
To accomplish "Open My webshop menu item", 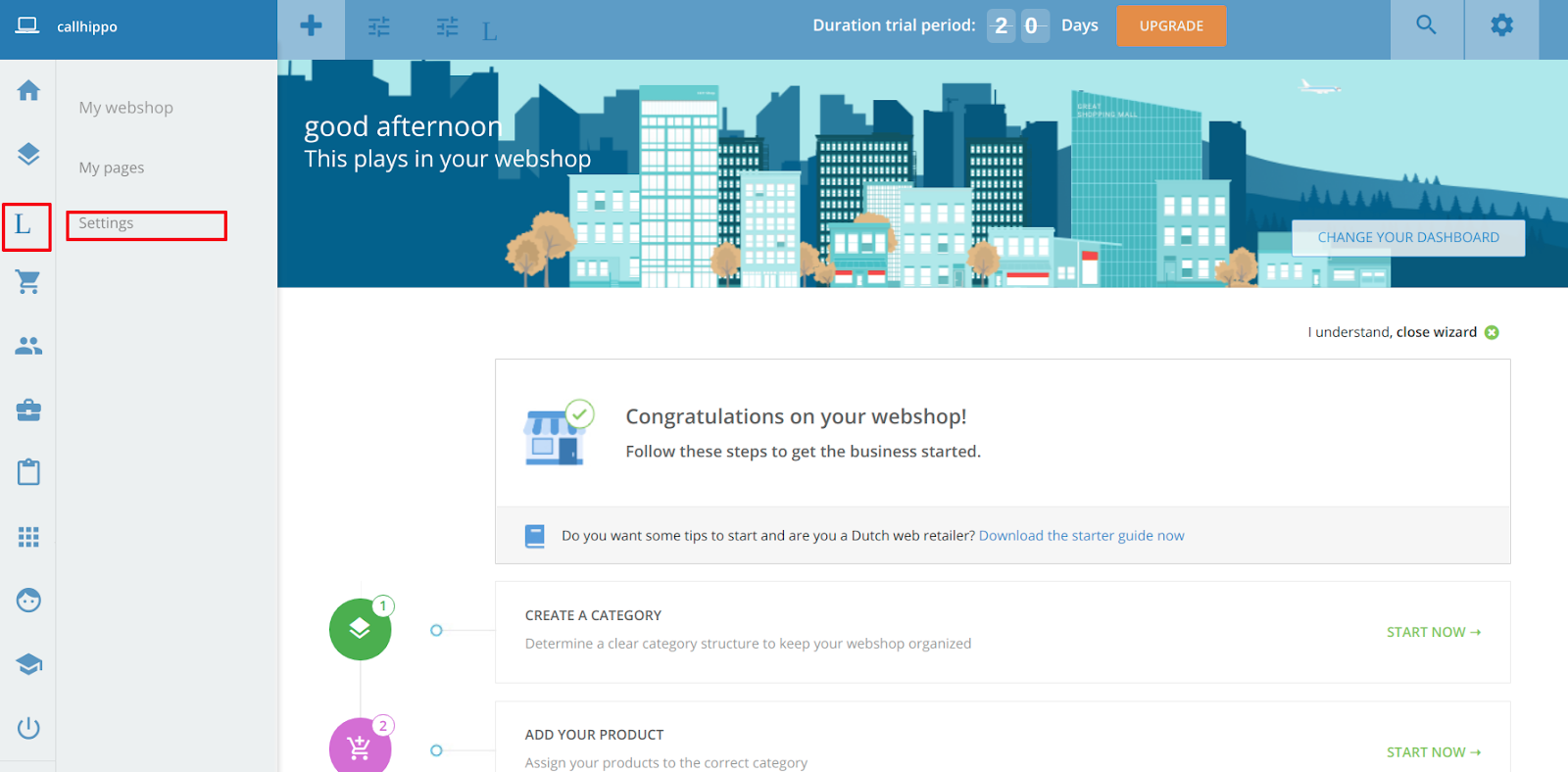I will click(125, 108).
